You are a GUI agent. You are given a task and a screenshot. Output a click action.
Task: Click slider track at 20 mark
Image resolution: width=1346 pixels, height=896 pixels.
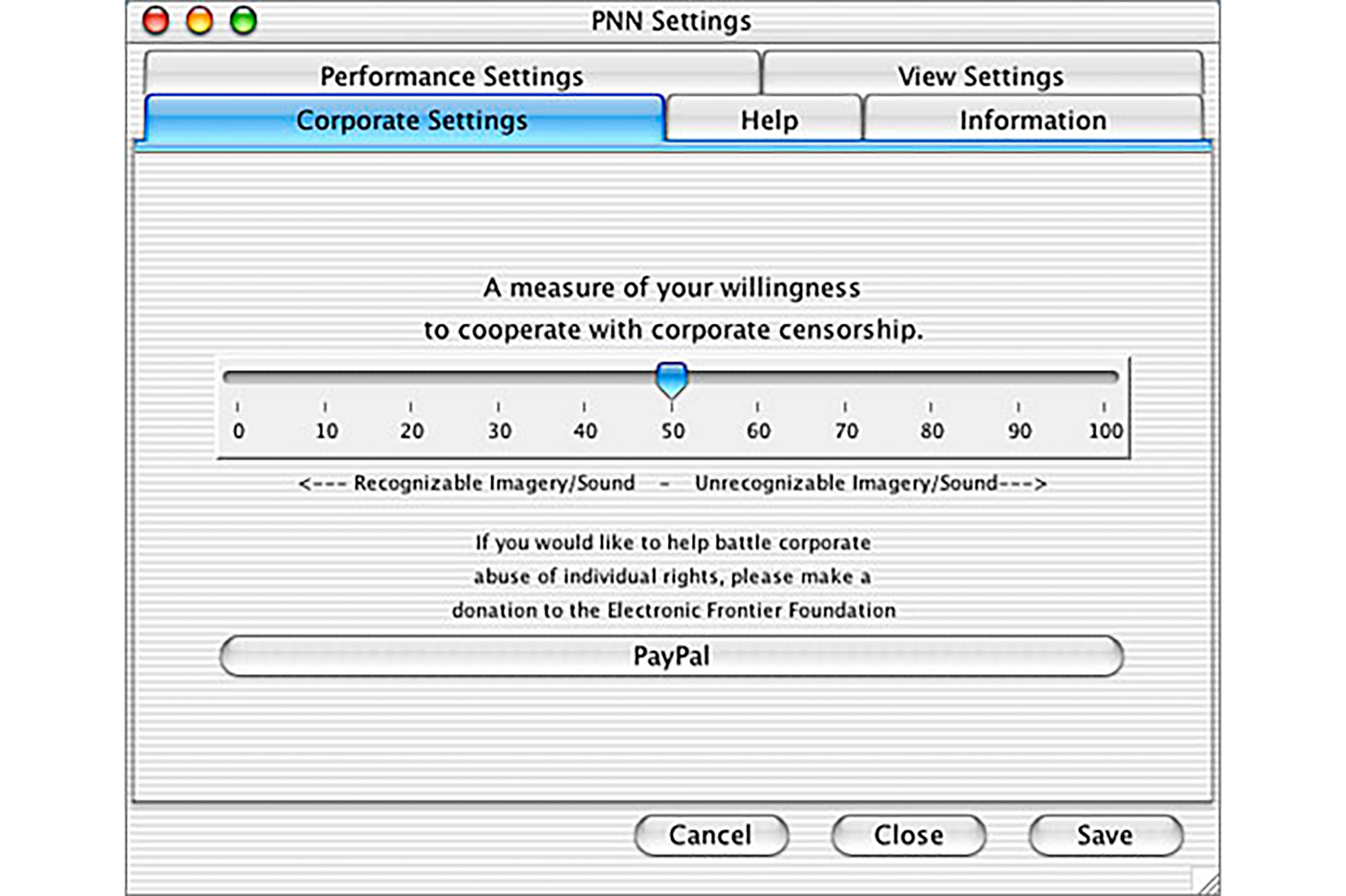(x=411, y=377)
